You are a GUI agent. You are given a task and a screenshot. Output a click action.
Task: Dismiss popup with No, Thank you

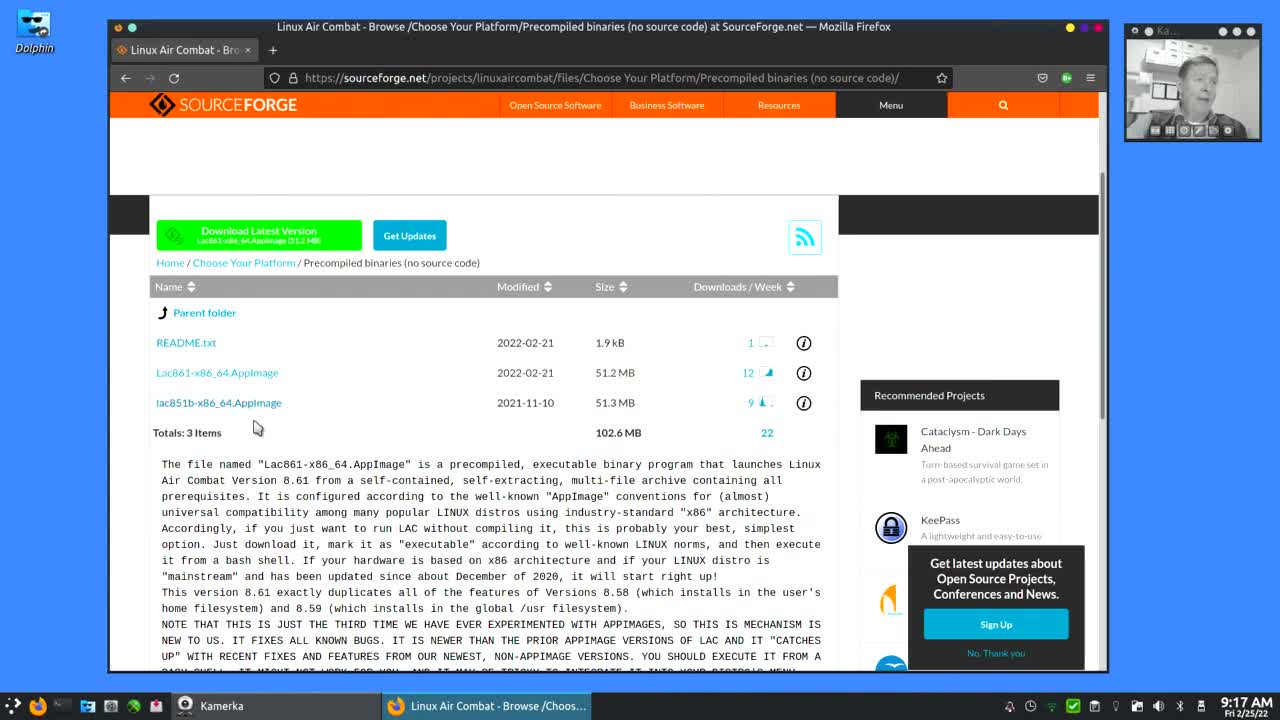(996, 653)
